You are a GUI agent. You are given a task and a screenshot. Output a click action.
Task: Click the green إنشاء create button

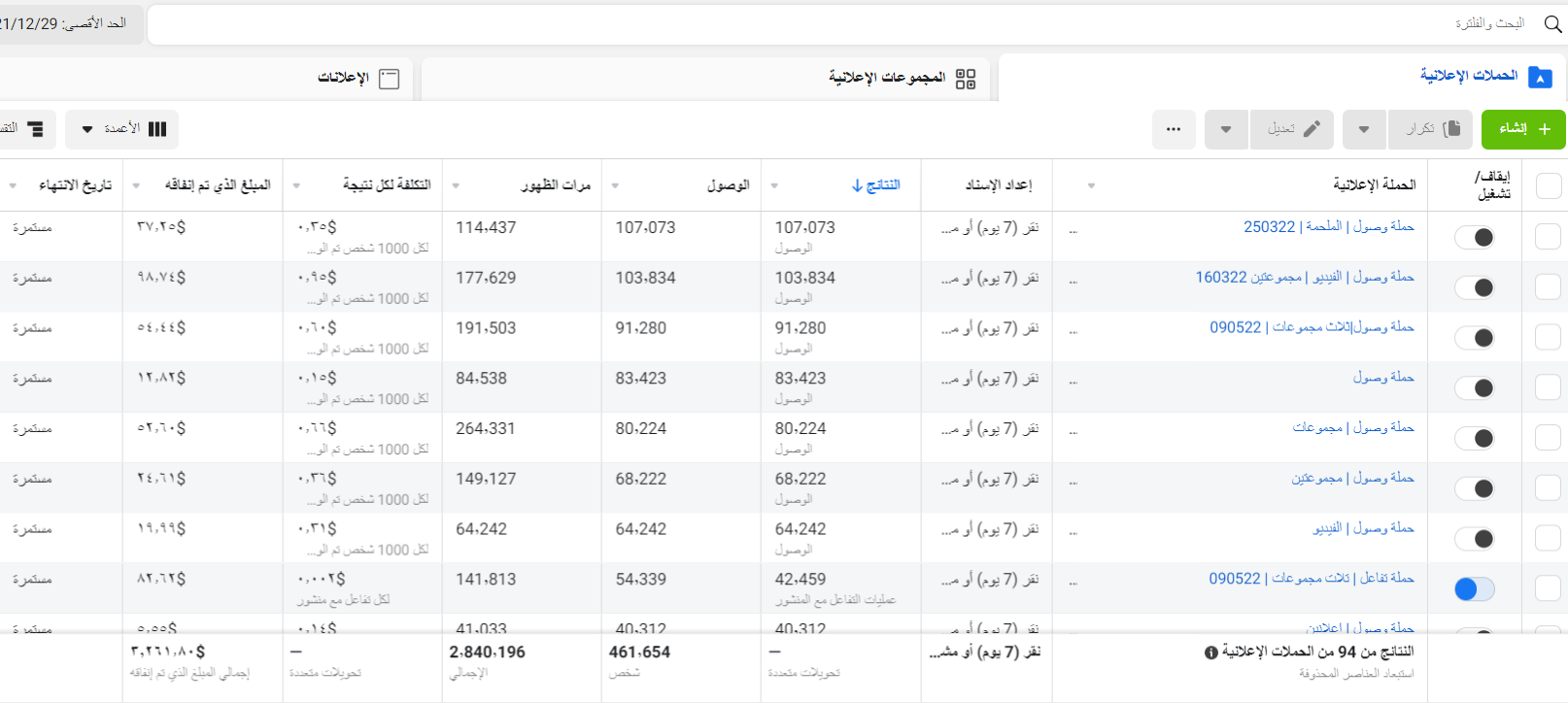tap(1523, 129)
